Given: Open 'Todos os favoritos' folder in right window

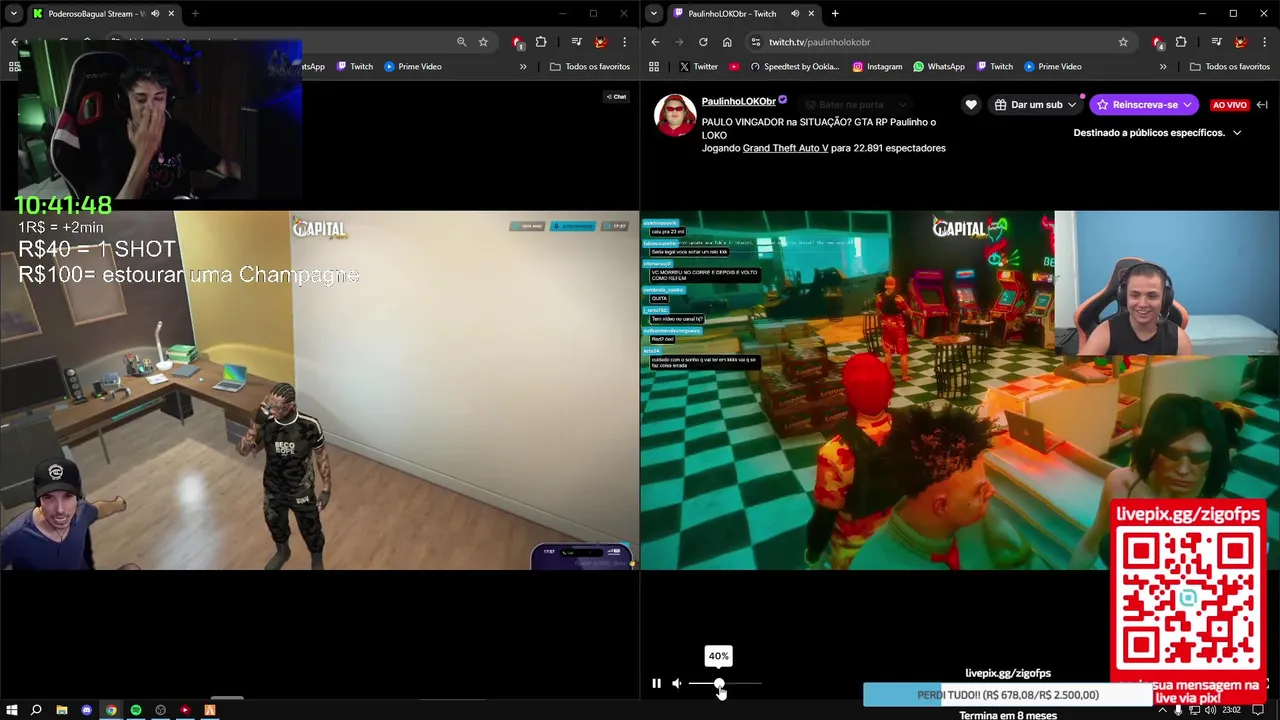Looking at the screenshot, I should click(1230, 67).
